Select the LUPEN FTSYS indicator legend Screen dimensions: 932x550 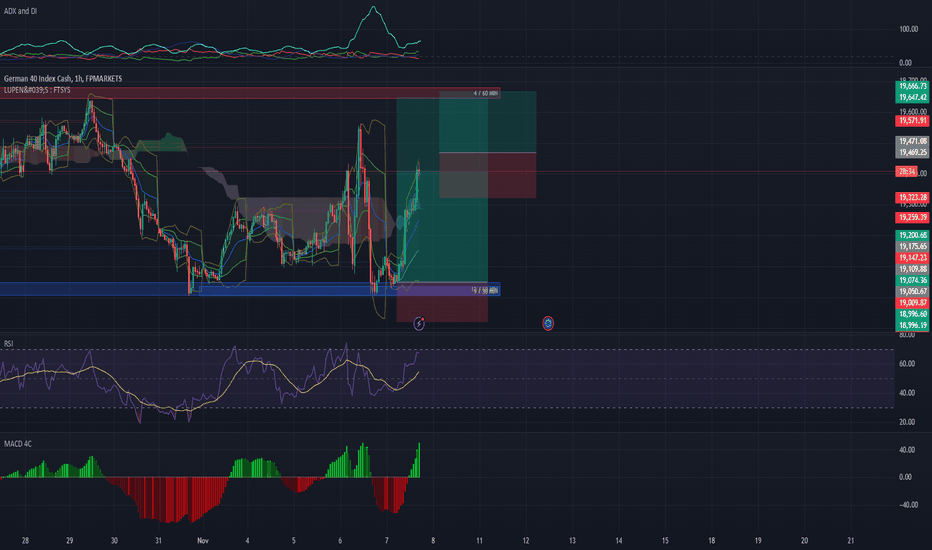point(37,90)
